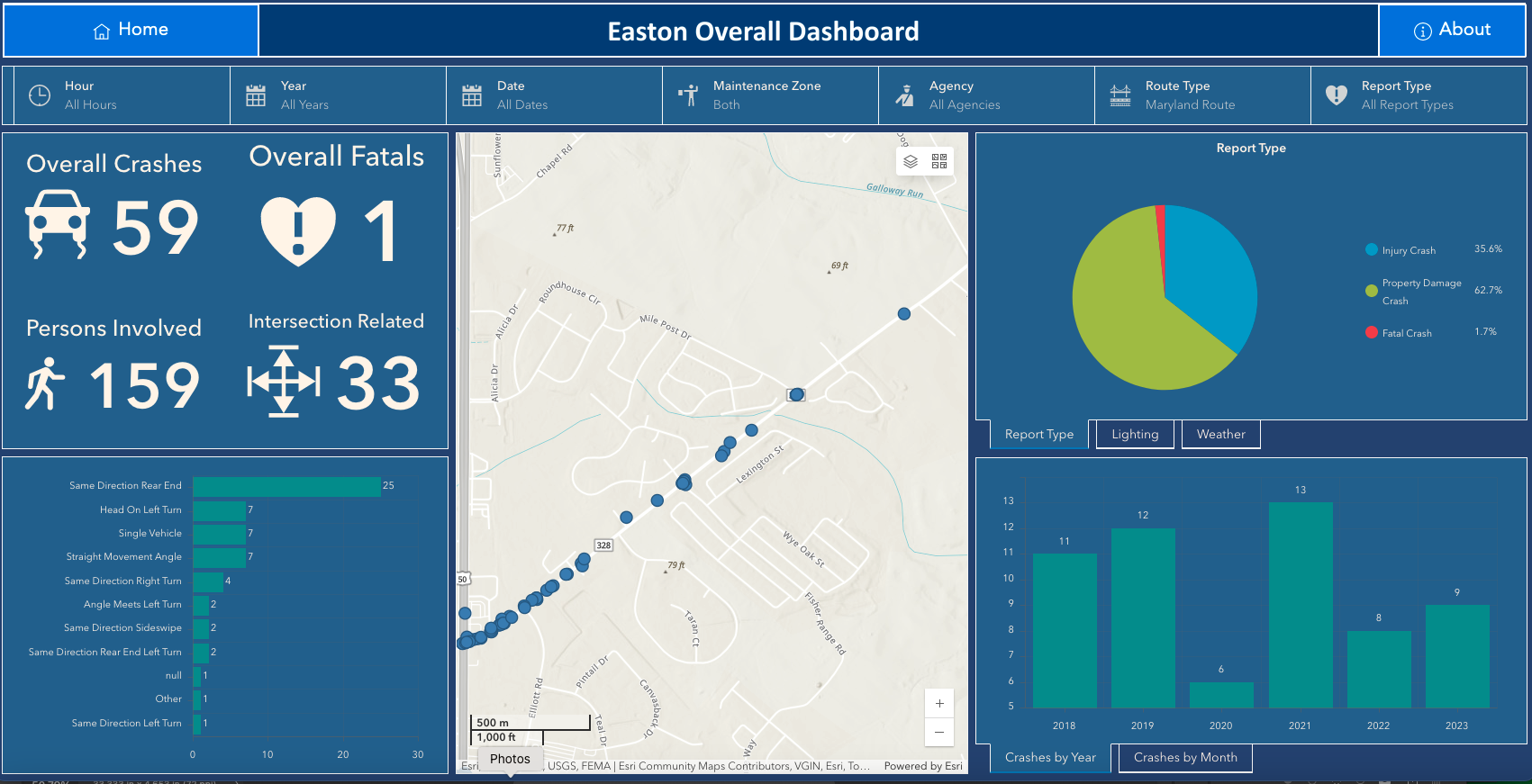Click the Intersection Related value 33
Screen dimensions: 1532x784
(x=378, y=383)
